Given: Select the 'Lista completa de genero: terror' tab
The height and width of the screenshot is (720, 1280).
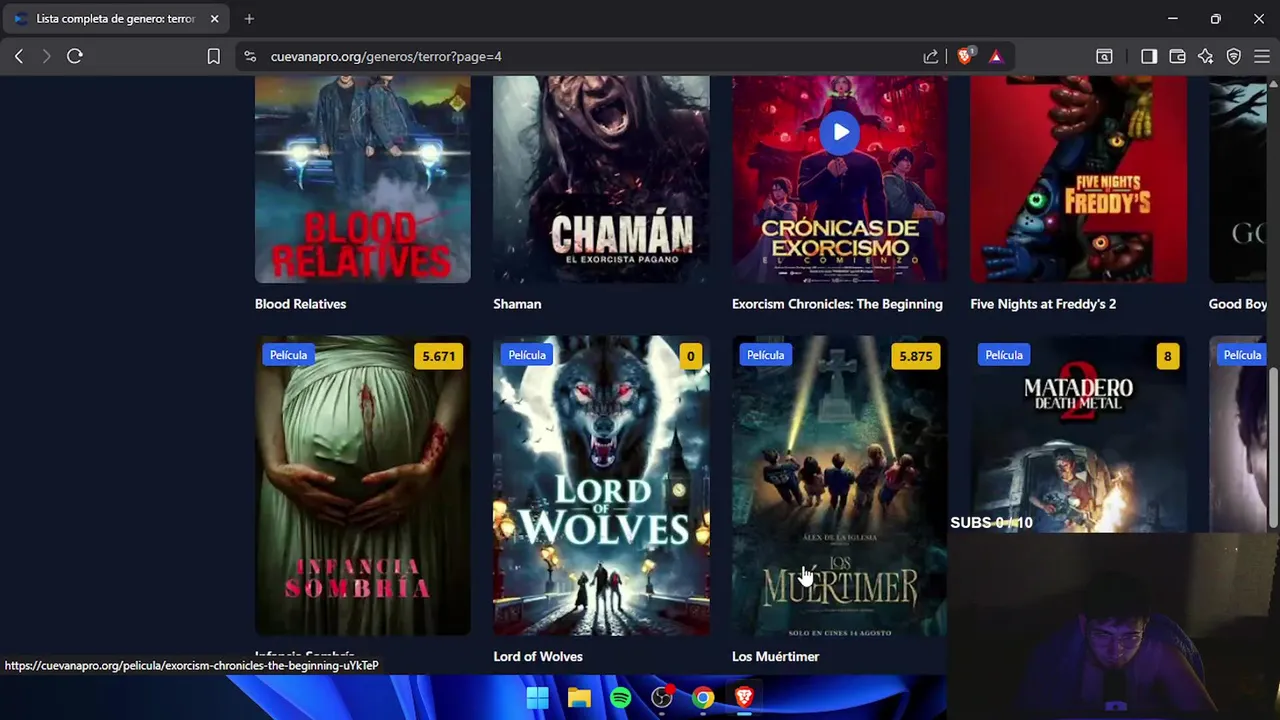Looking at the screenshot, I should pyautogui.click(x=117, y=19).
